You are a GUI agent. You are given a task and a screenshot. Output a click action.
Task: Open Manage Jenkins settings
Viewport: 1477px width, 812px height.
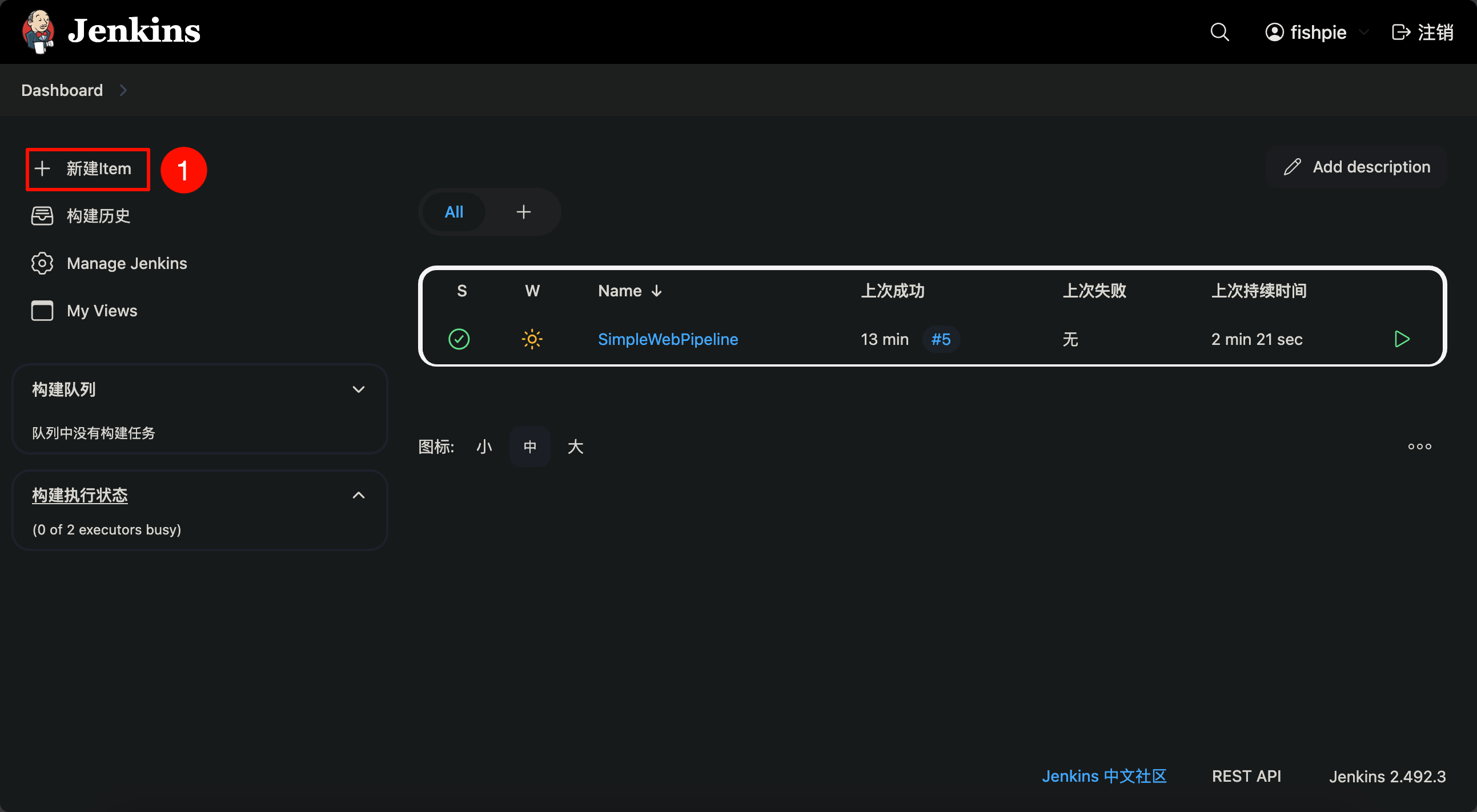click(x=126, y=263)
